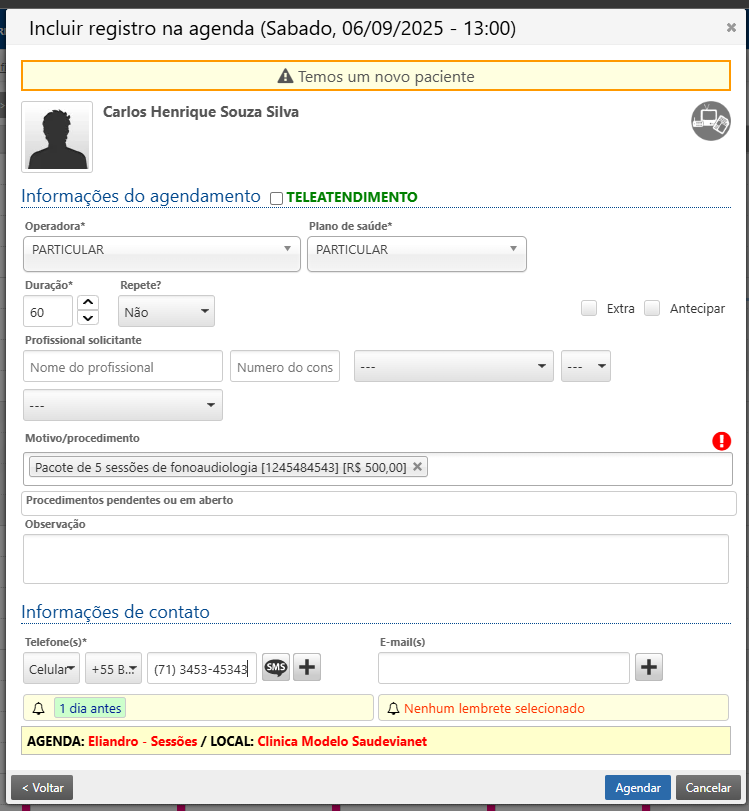Open the small state dropdown beside council
Viewport: 749px width, 811px height.
pos(586,366)
